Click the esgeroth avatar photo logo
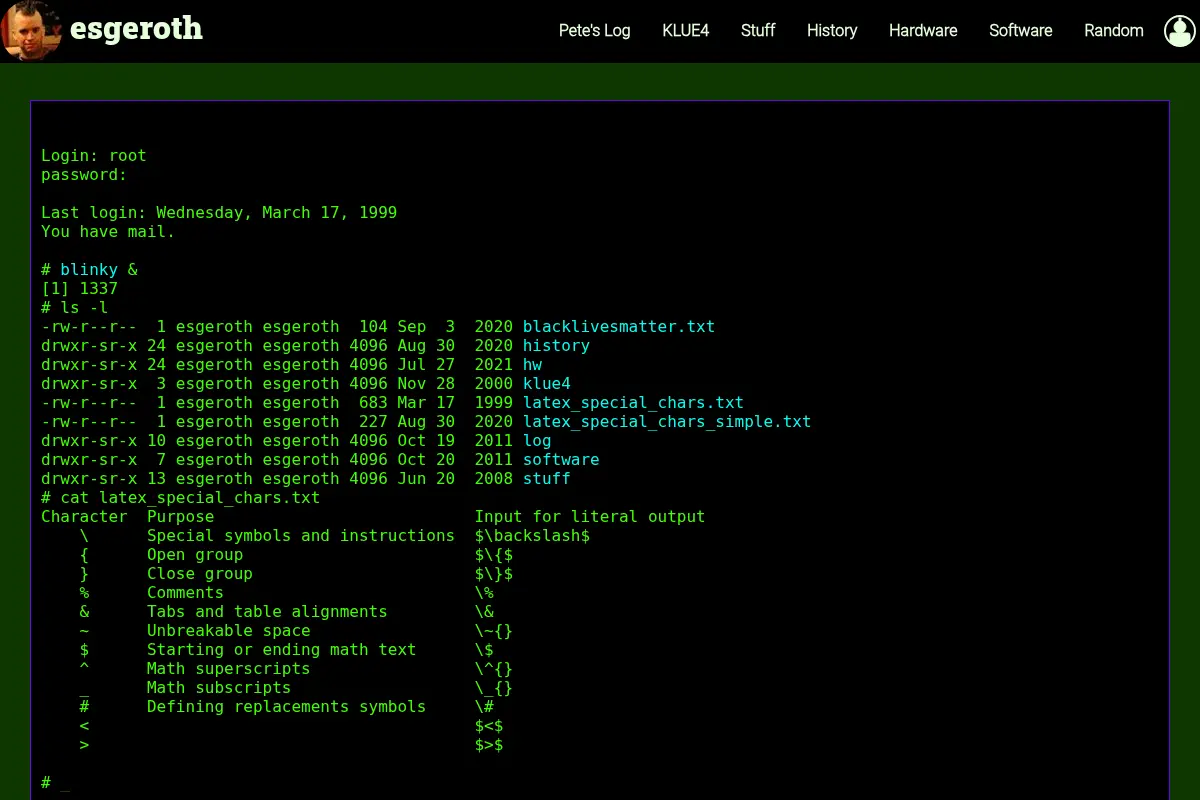 pos(32,30)
